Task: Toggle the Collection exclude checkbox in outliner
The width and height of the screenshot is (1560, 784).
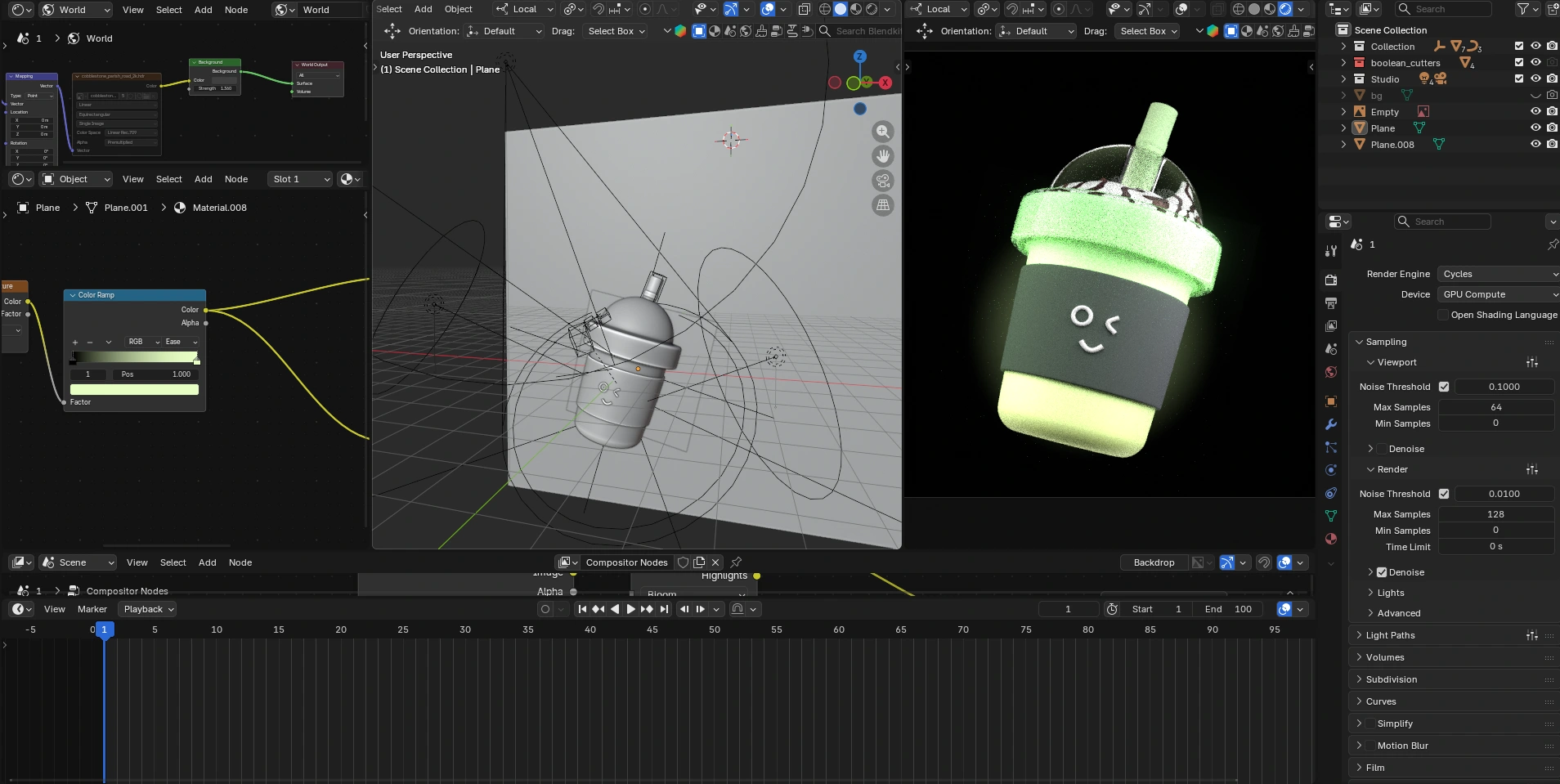Action: tap(1519, 47)
